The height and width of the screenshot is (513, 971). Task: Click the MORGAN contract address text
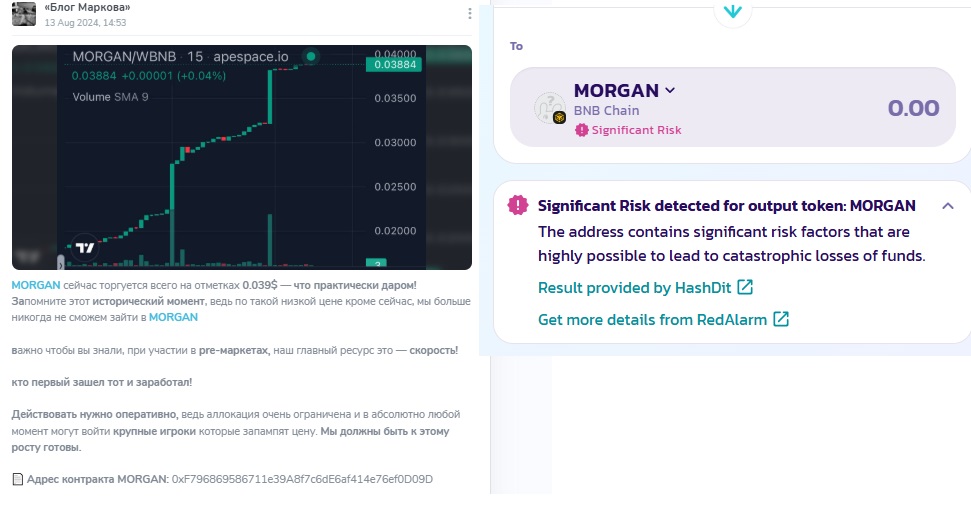302,479
